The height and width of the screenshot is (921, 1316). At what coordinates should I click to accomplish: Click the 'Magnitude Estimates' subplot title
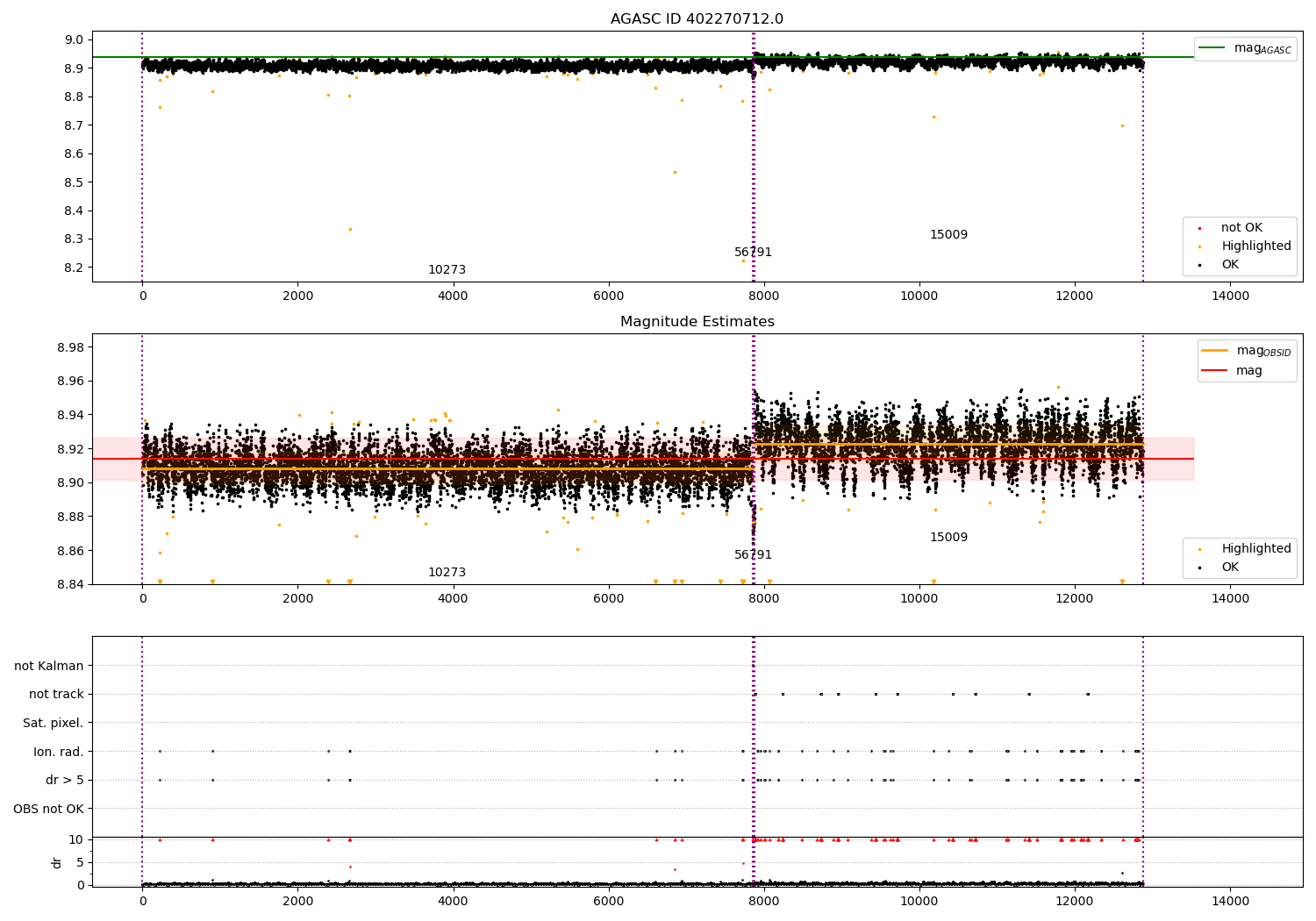tap(697, 322)
